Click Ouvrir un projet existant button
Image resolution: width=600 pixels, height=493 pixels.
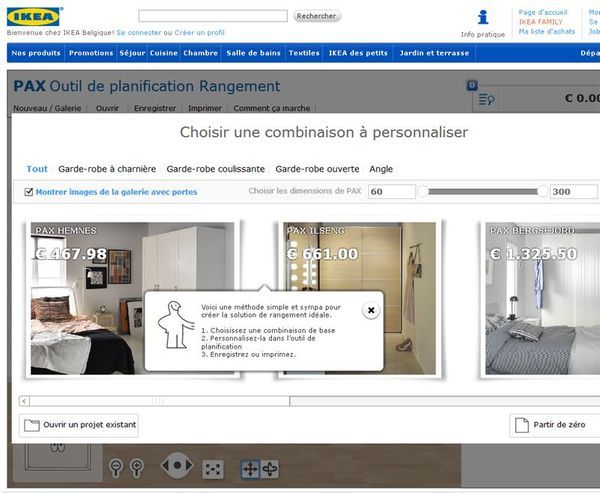point(79,425)
